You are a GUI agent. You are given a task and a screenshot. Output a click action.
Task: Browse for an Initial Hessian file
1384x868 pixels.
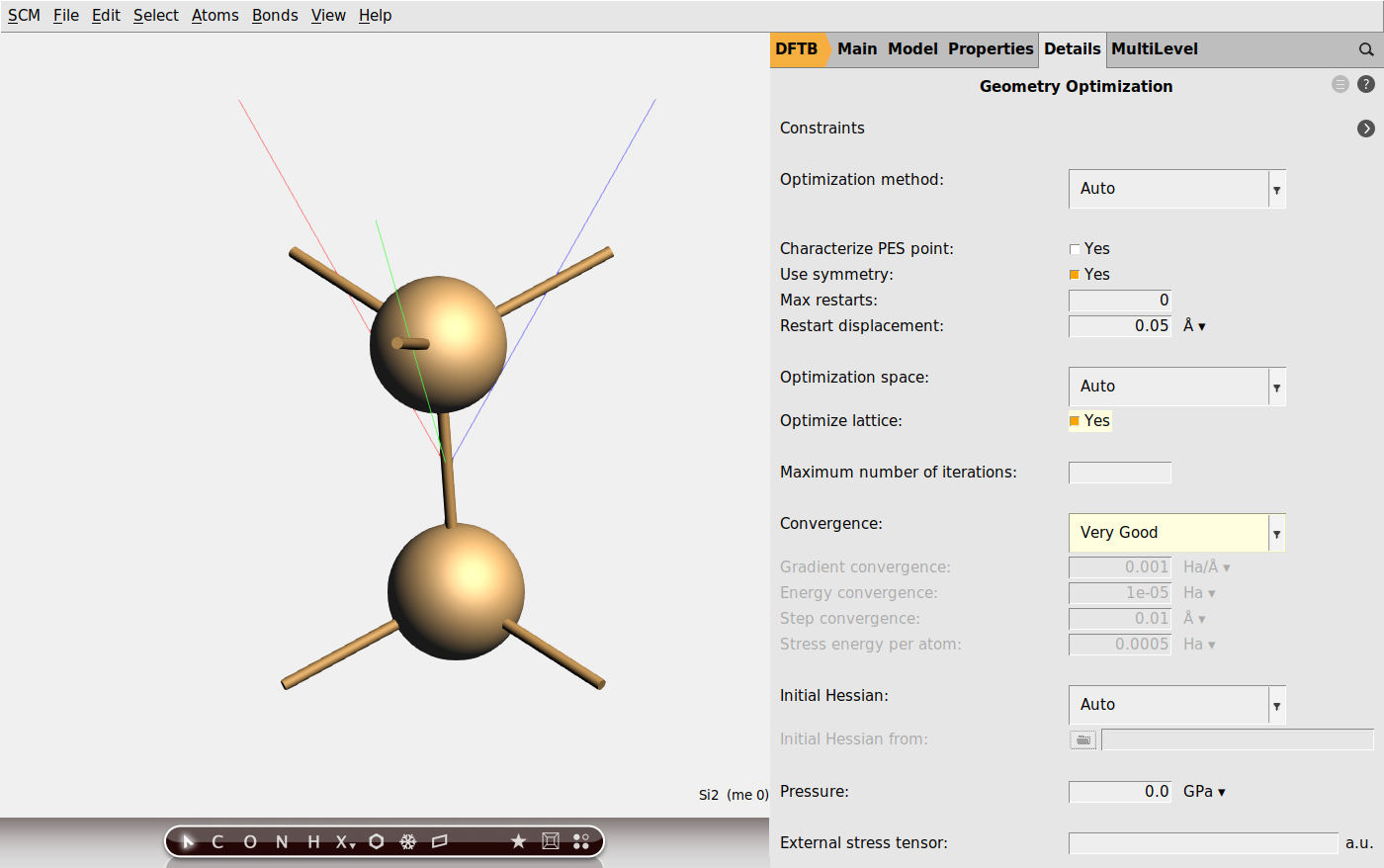tap(1082, 739)
